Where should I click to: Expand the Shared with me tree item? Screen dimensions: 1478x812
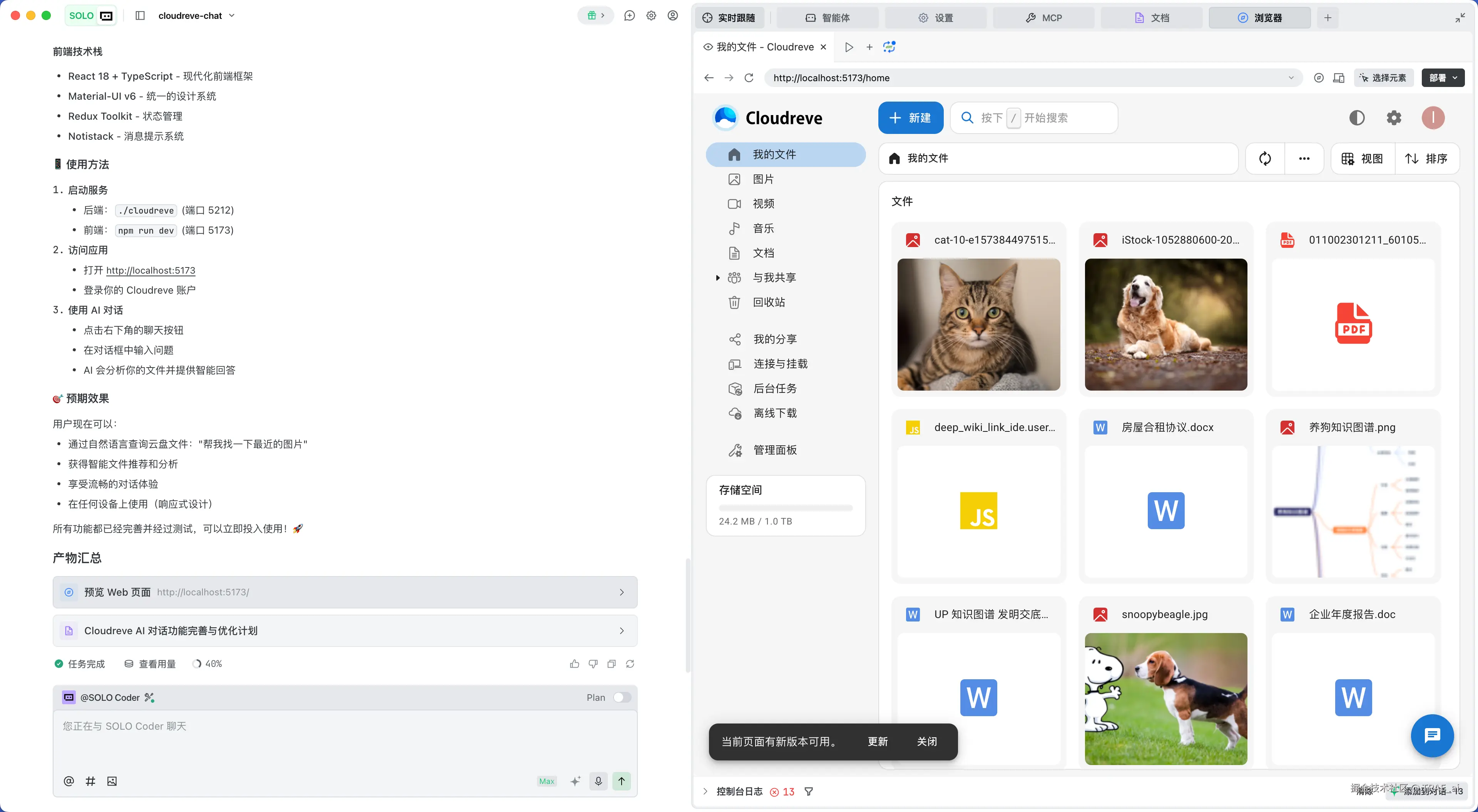click(x=717, y=278)
